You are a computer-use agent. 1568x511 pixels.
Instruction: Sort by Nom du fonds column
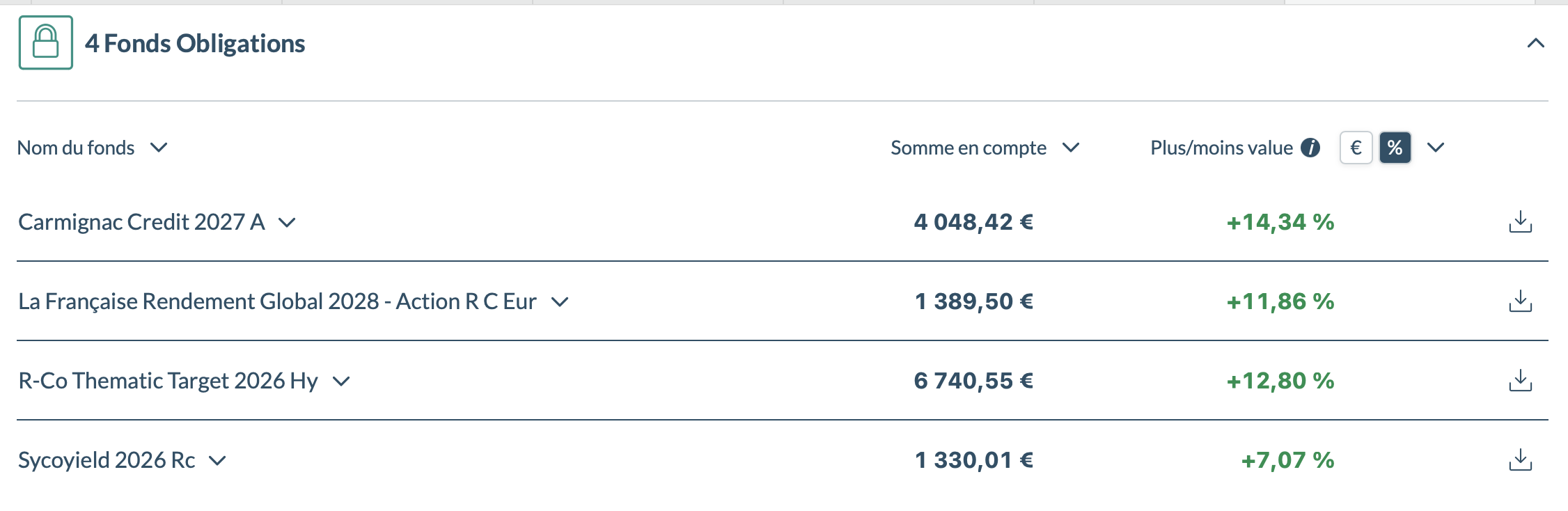tap(159, 148)
